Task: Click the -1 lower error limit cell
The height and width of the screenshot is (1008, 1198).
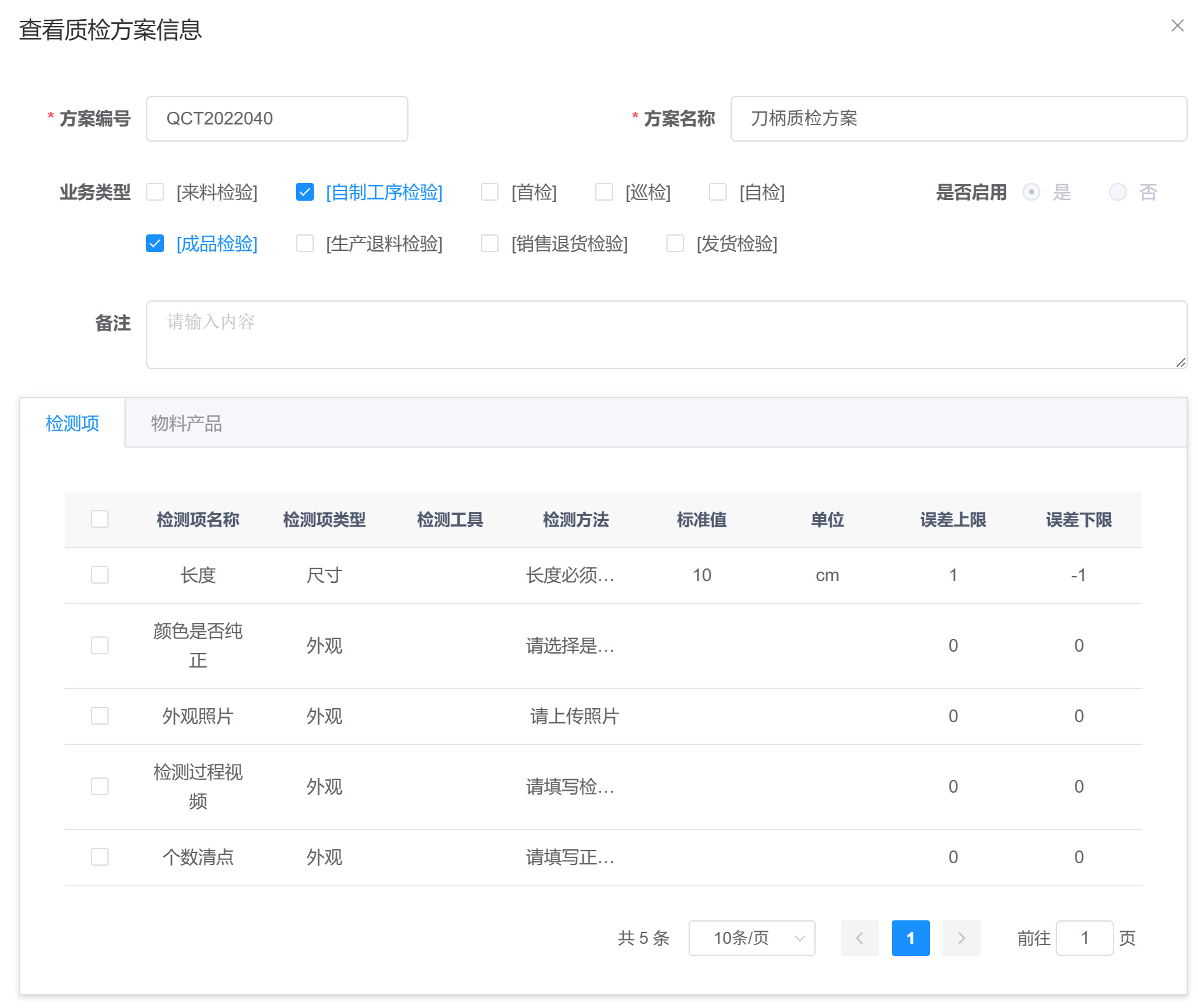Action: click(1079, 575)
